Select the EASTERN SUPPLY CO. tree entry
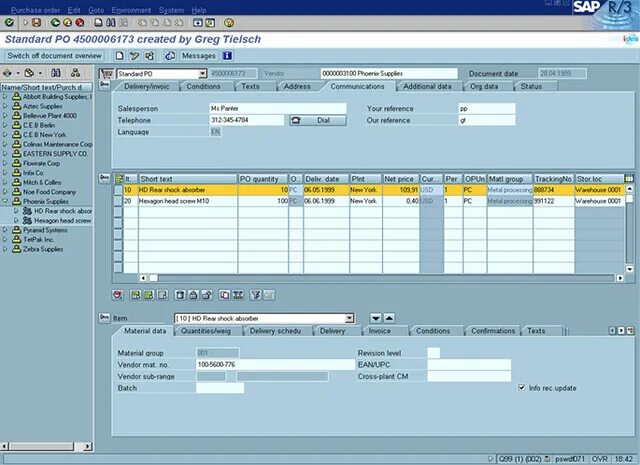Viewport: 640px width, 465px height. tap(55, 154)
